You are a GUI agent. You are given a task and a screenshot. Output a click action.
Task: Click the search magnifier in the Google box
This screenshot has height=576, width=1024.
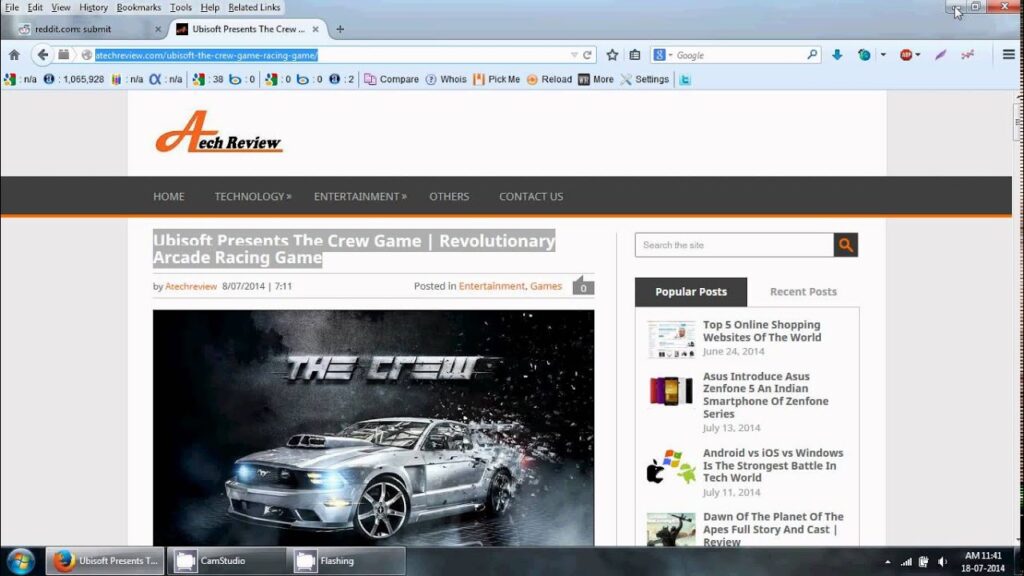812,55
